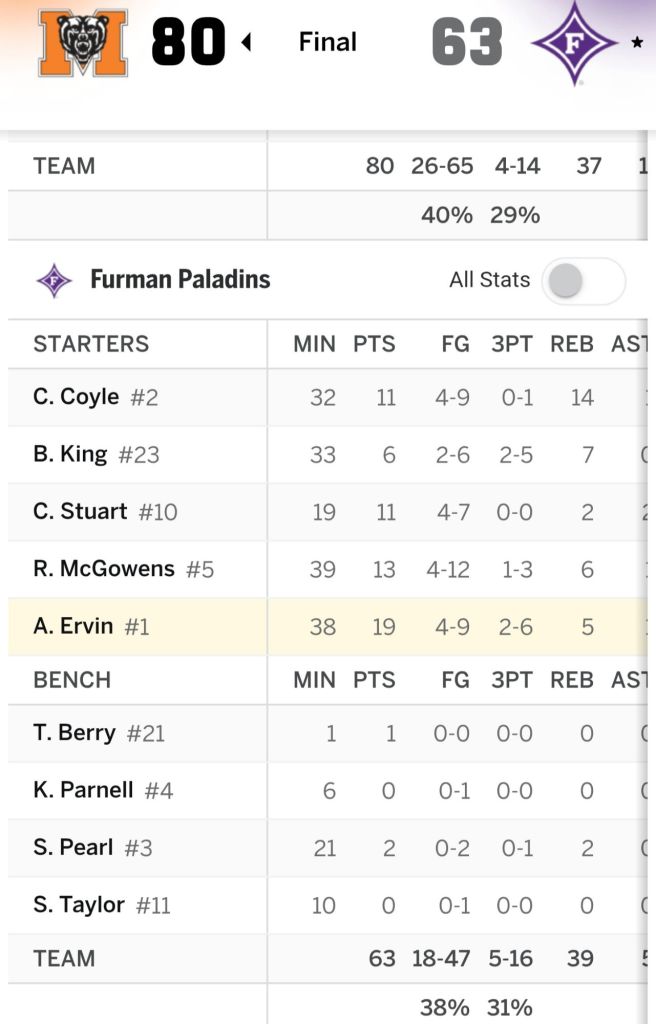
Task: Select C. Stuart #10 player row
Action: (x=105, y=512)
